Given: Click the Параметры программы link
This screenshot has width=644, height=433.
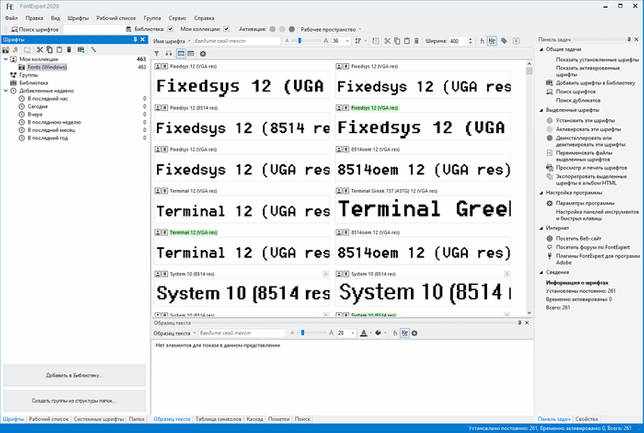Looking at the screenshot, I should click(585, 203).
